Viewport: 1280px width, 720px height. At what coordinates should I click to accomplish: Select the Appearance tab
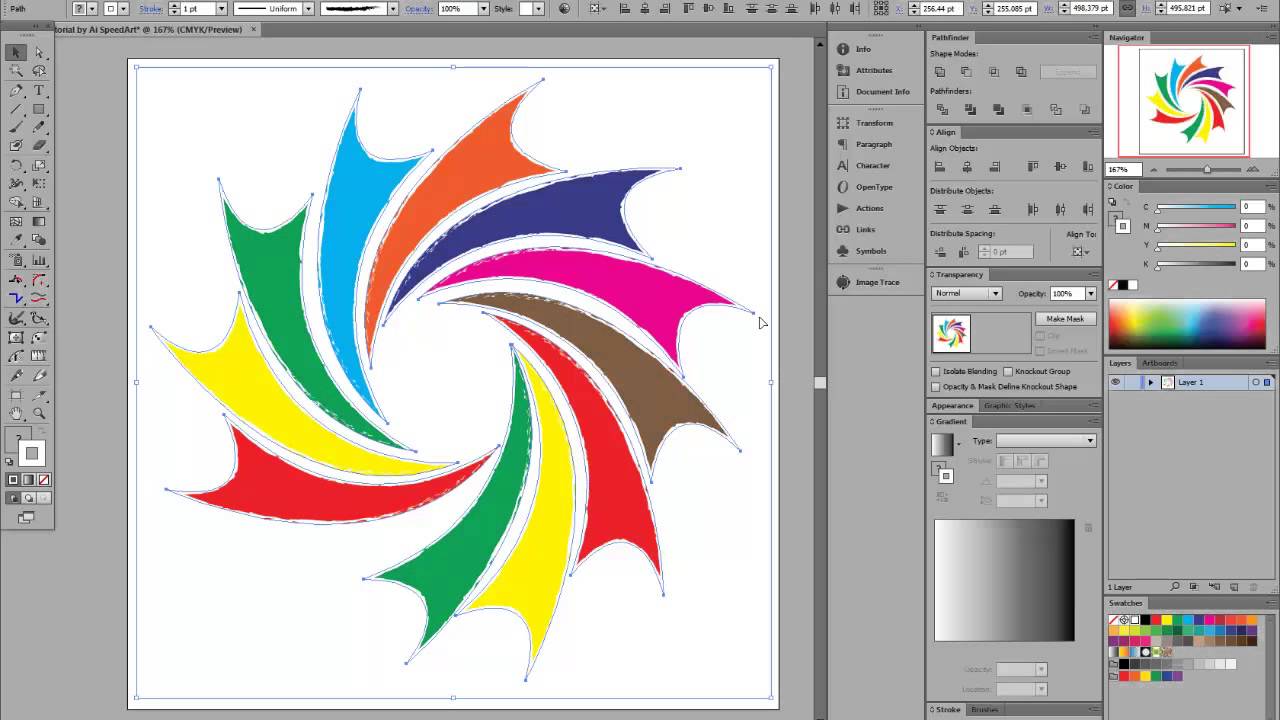tap(952, 405)
